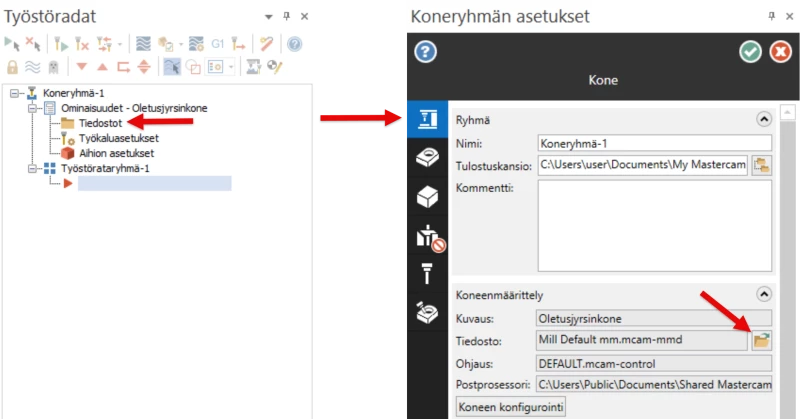This screenshot has height=419, width=800.
Task: Click the G1 post toolbar icon
Action: click(x=217, y=44)
